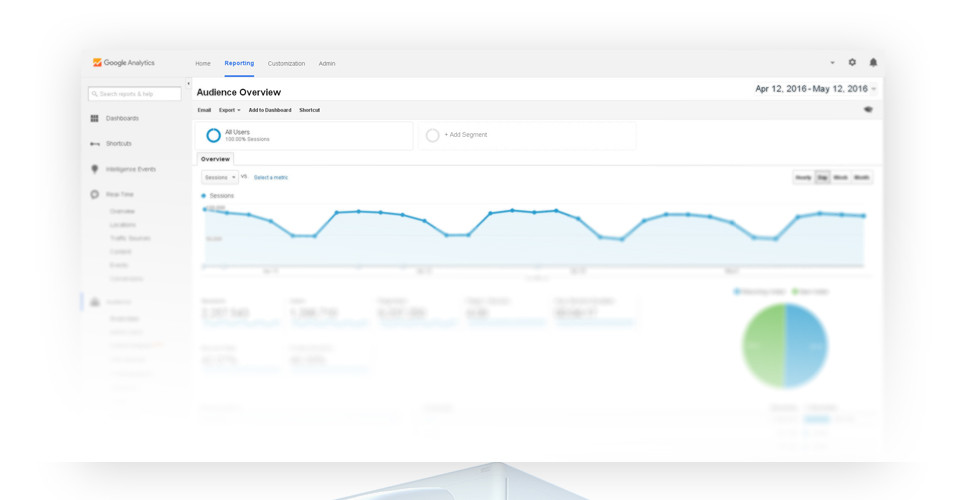
Task: Click the Select a metric link
Action: click(x=271, y=177)
